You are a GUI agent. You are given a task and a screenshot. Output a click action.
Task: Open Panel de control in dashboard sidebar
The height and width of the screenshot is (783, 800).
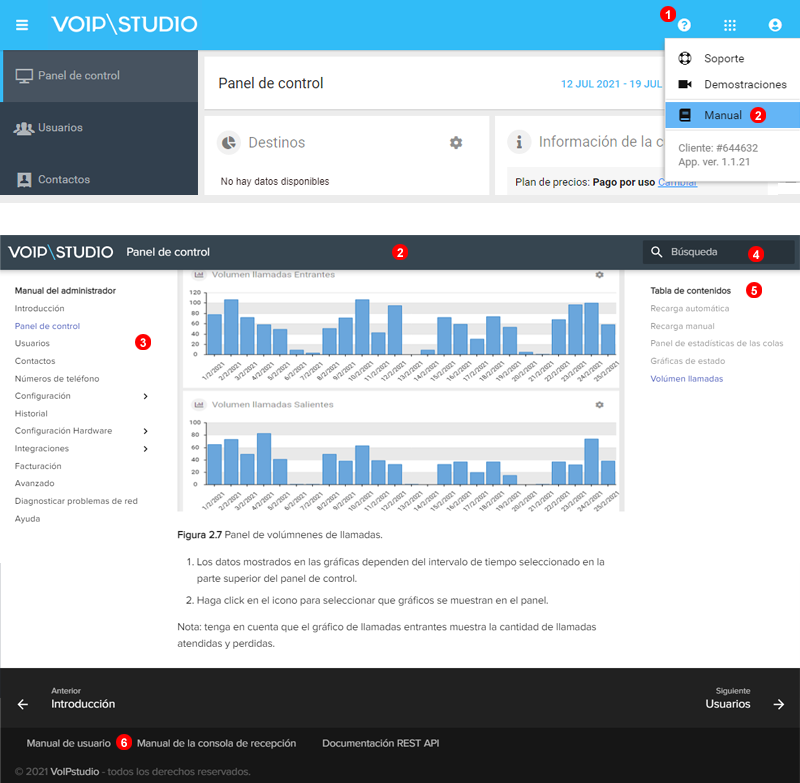pos(99,76)
